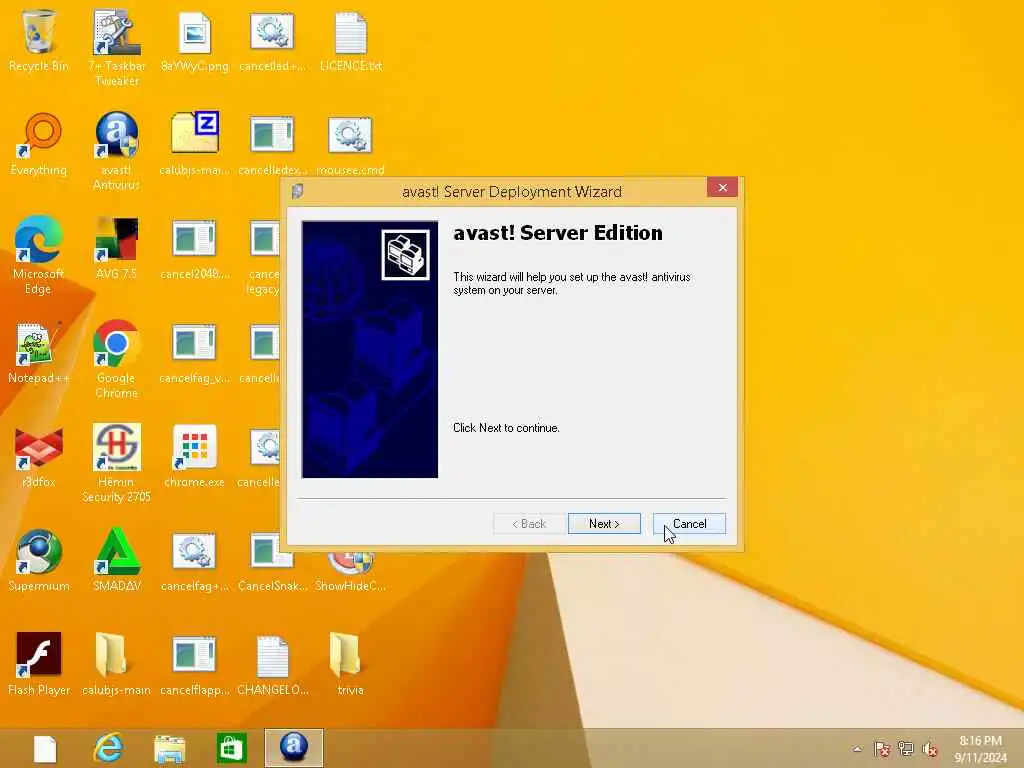Open the Supermium browser shortcut

(x=39, y=560)
